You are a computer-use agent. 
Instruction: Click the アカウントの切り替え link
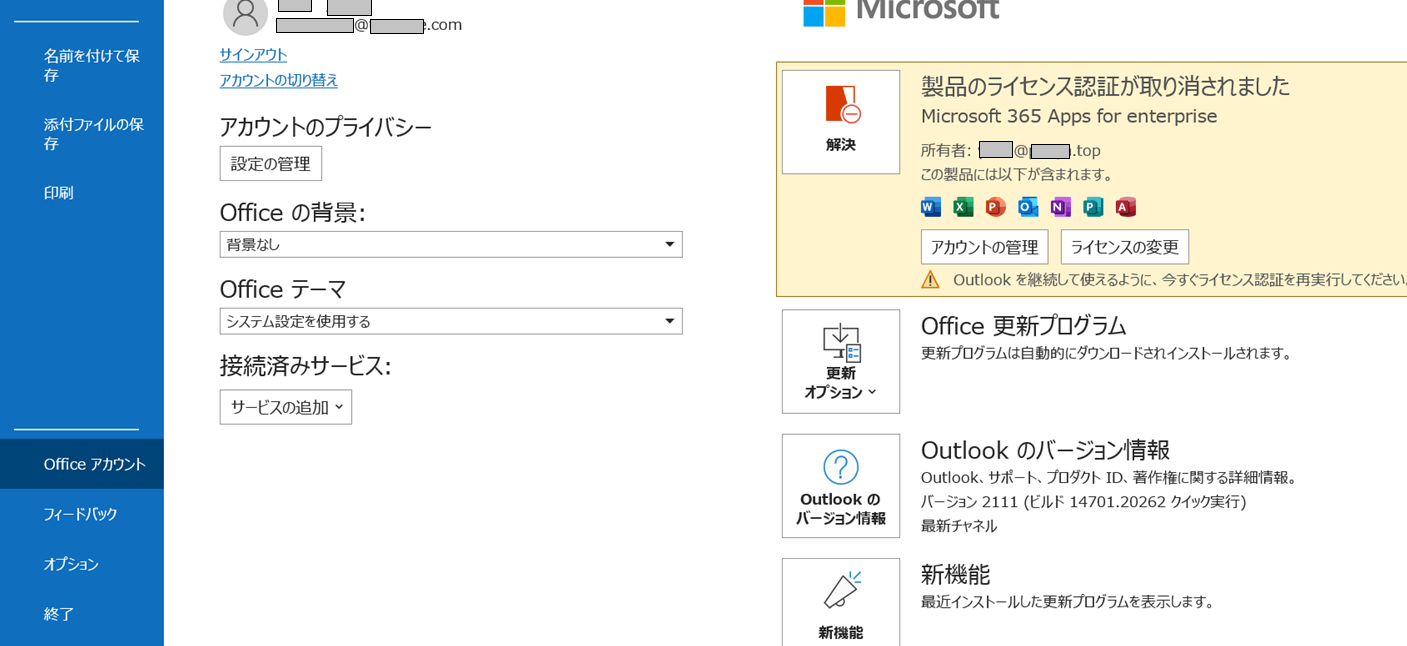tap(279, 81)
